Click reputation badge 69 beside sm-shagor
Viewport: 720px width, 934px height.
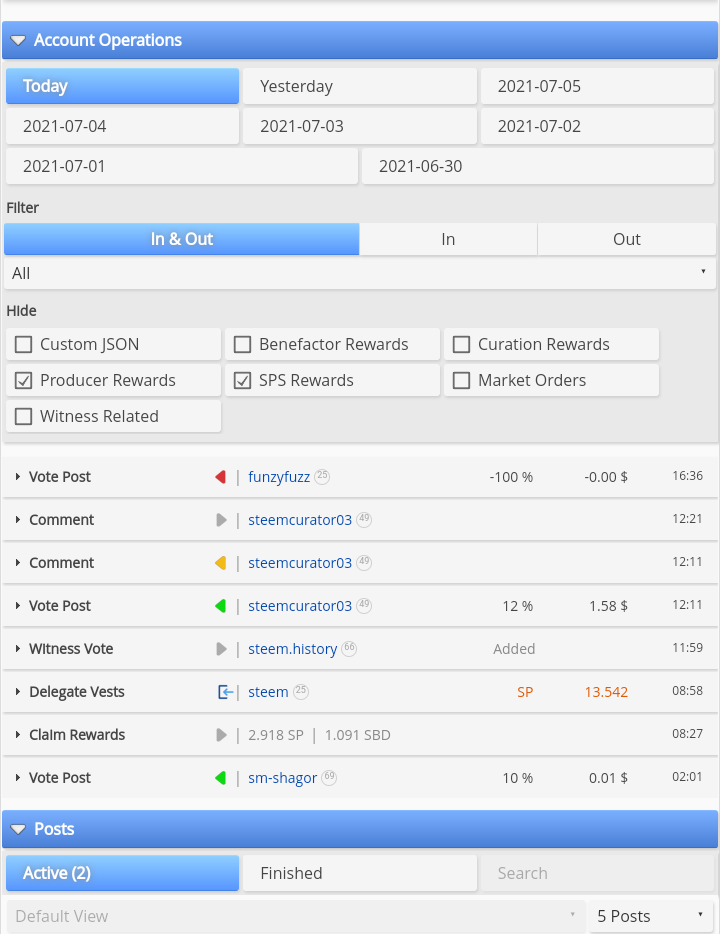[329, 776]
